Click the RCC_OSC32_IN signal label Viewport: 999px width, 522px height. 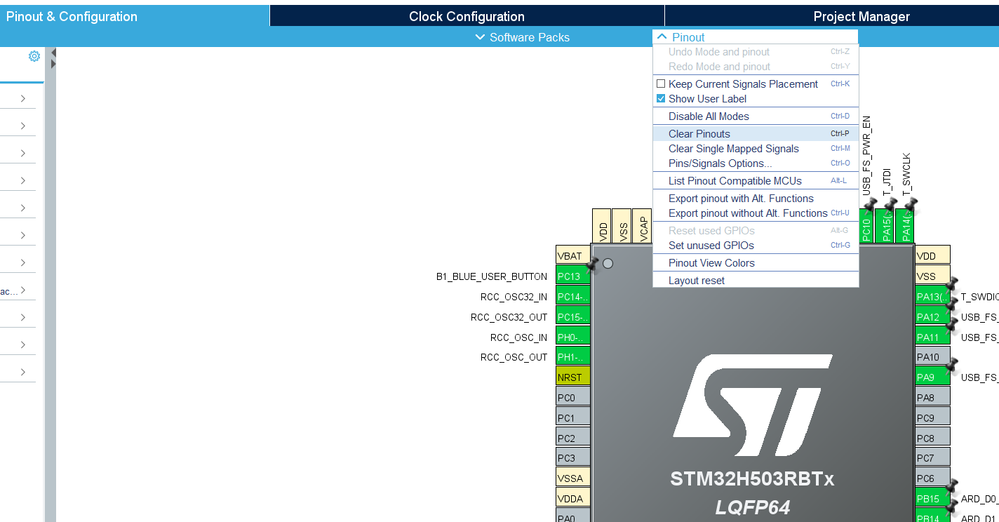pos(514,297)
